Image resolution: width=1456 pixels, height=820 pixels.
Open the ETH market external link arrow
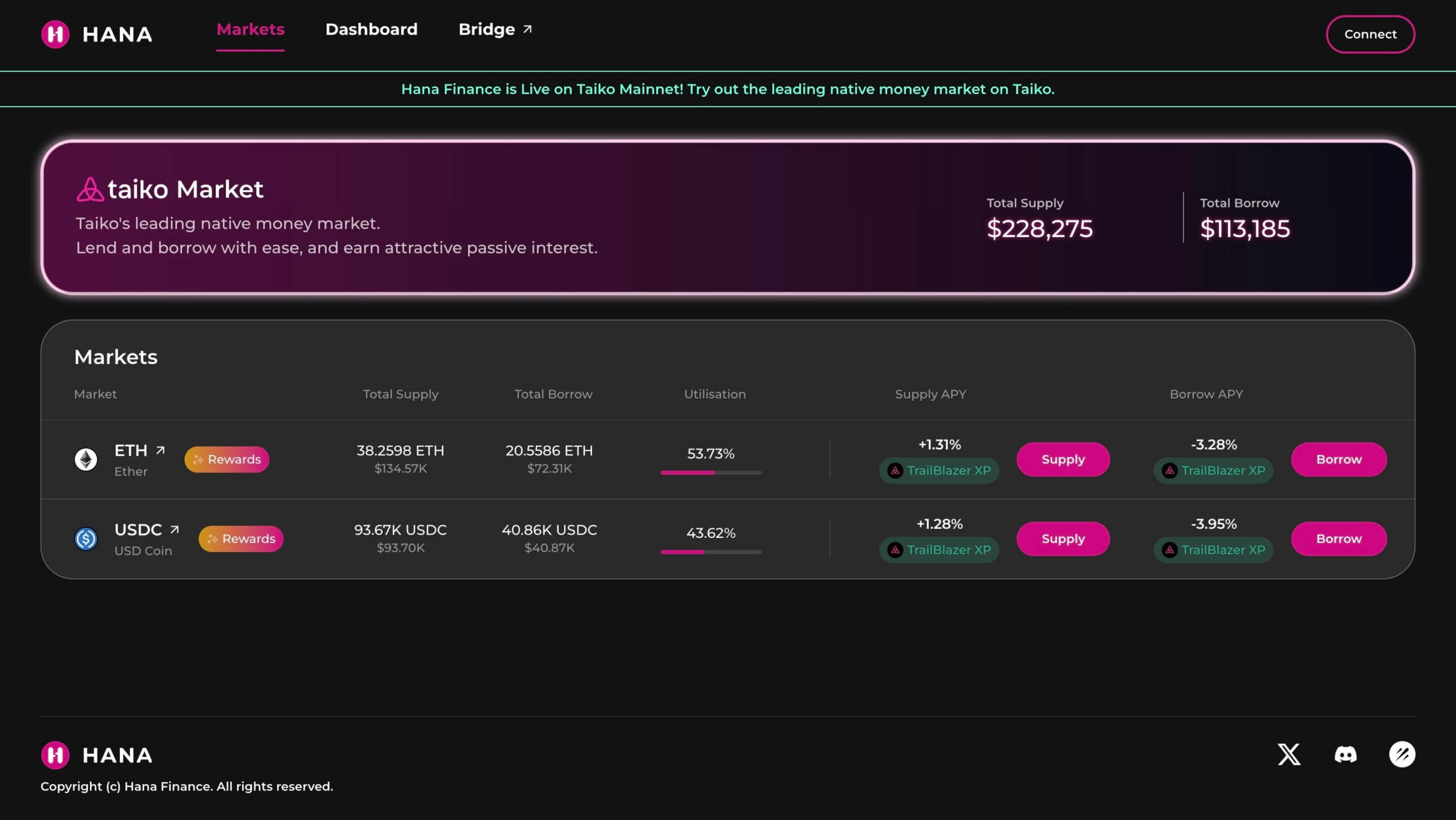[x=159, y=450]
